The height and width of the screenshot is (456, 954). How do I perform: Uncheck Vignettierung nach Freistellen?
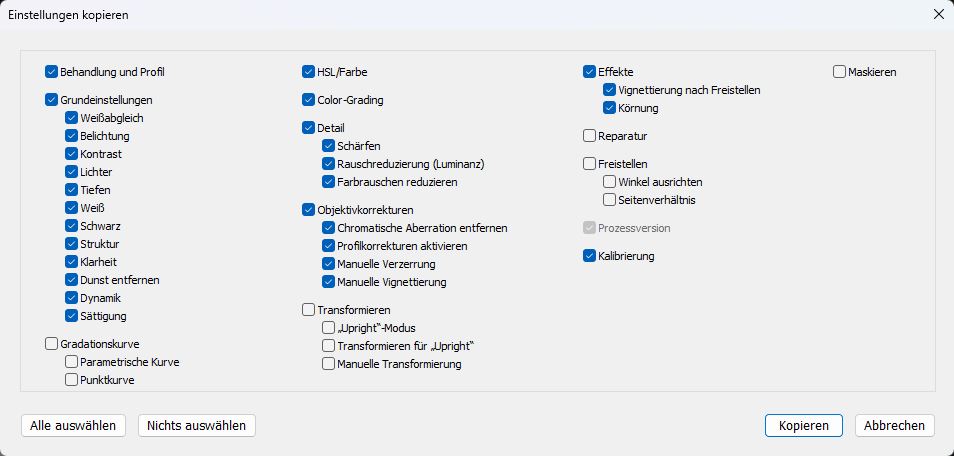(610, 90)
